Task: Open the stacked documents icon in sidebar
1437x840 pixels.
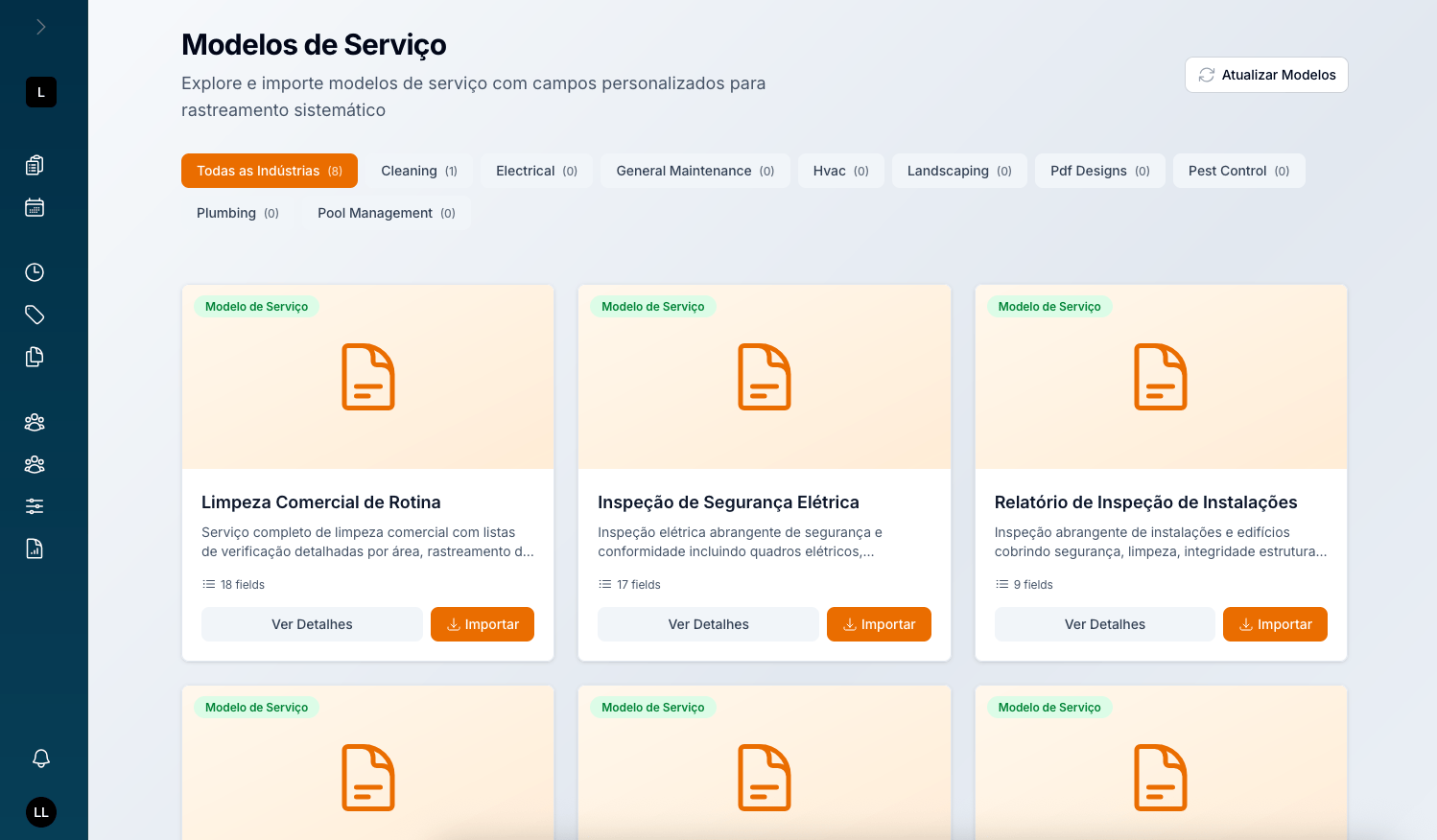Action: 35,357
